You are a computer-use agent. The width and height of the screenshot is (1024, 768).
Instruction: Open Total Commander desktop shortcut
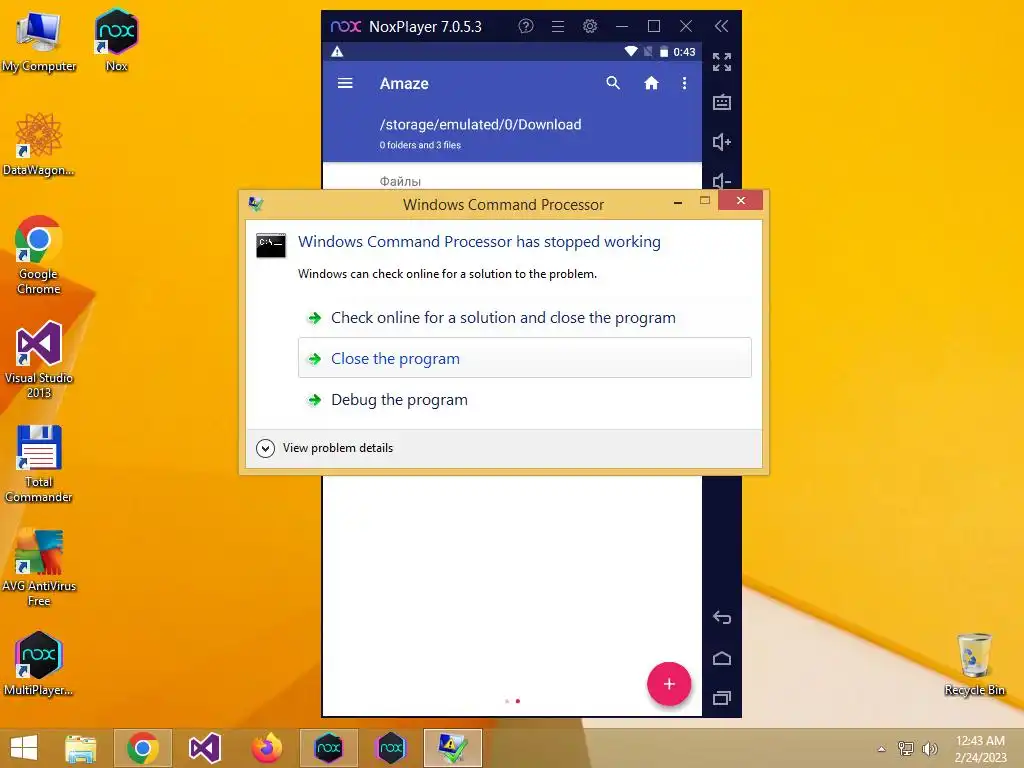pyautogui.click(x=39, y=464)
